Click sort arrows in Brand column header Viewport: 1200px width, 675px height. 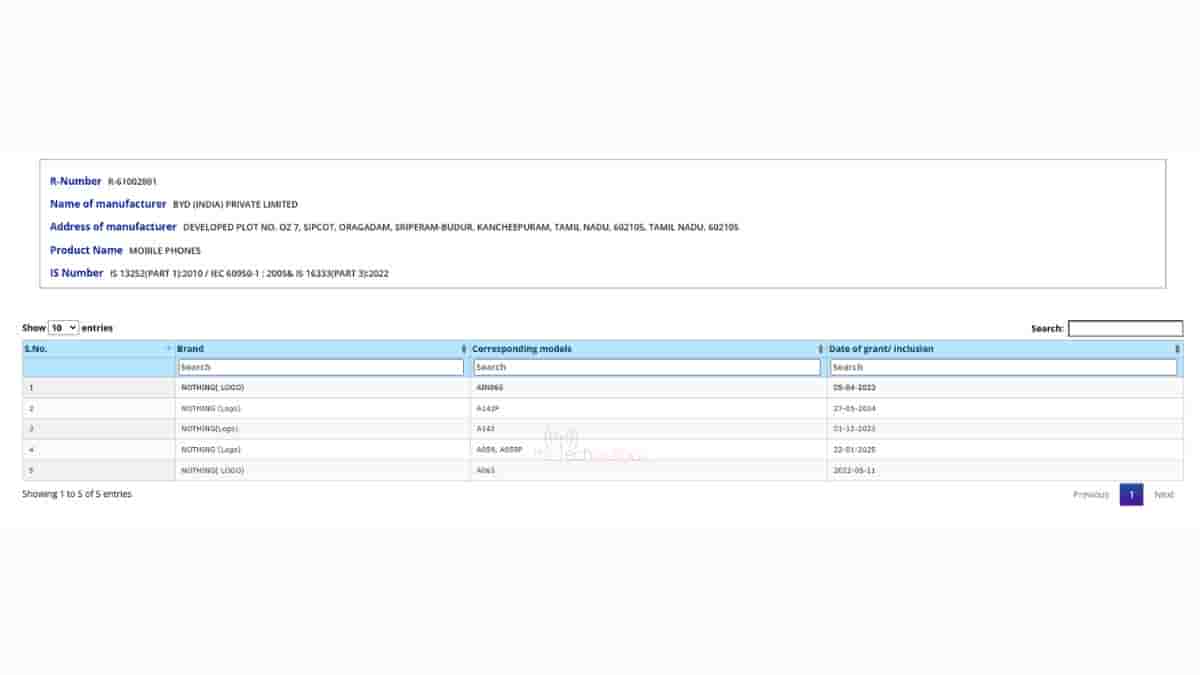tap(463, 349)
